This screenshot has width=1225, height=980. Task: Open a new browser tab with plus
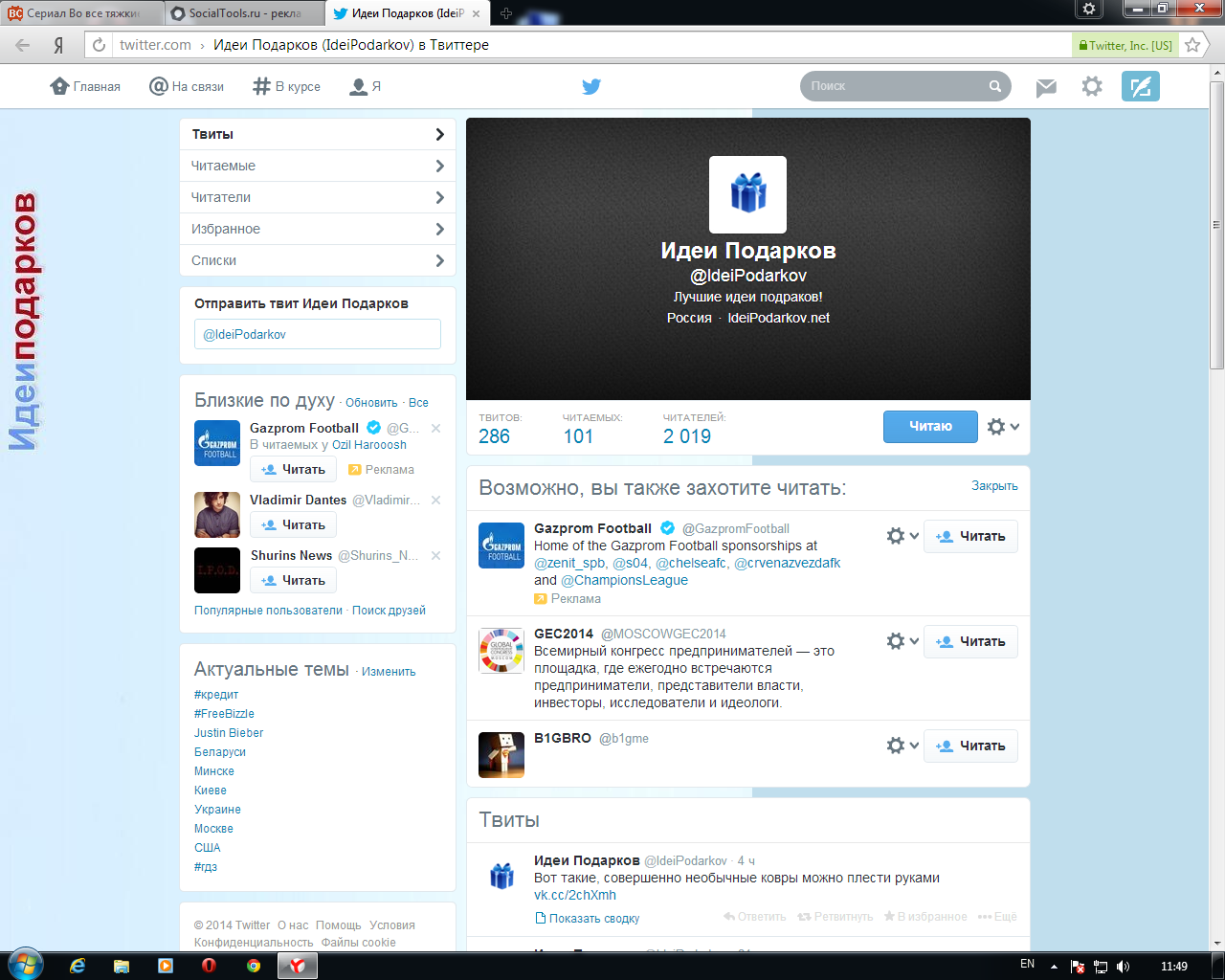506,13
